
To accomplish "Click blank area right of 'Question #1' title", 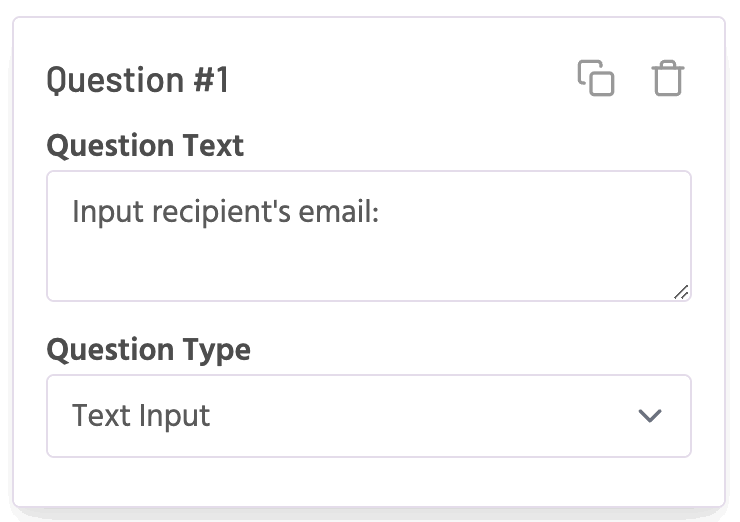I will 400,80.
